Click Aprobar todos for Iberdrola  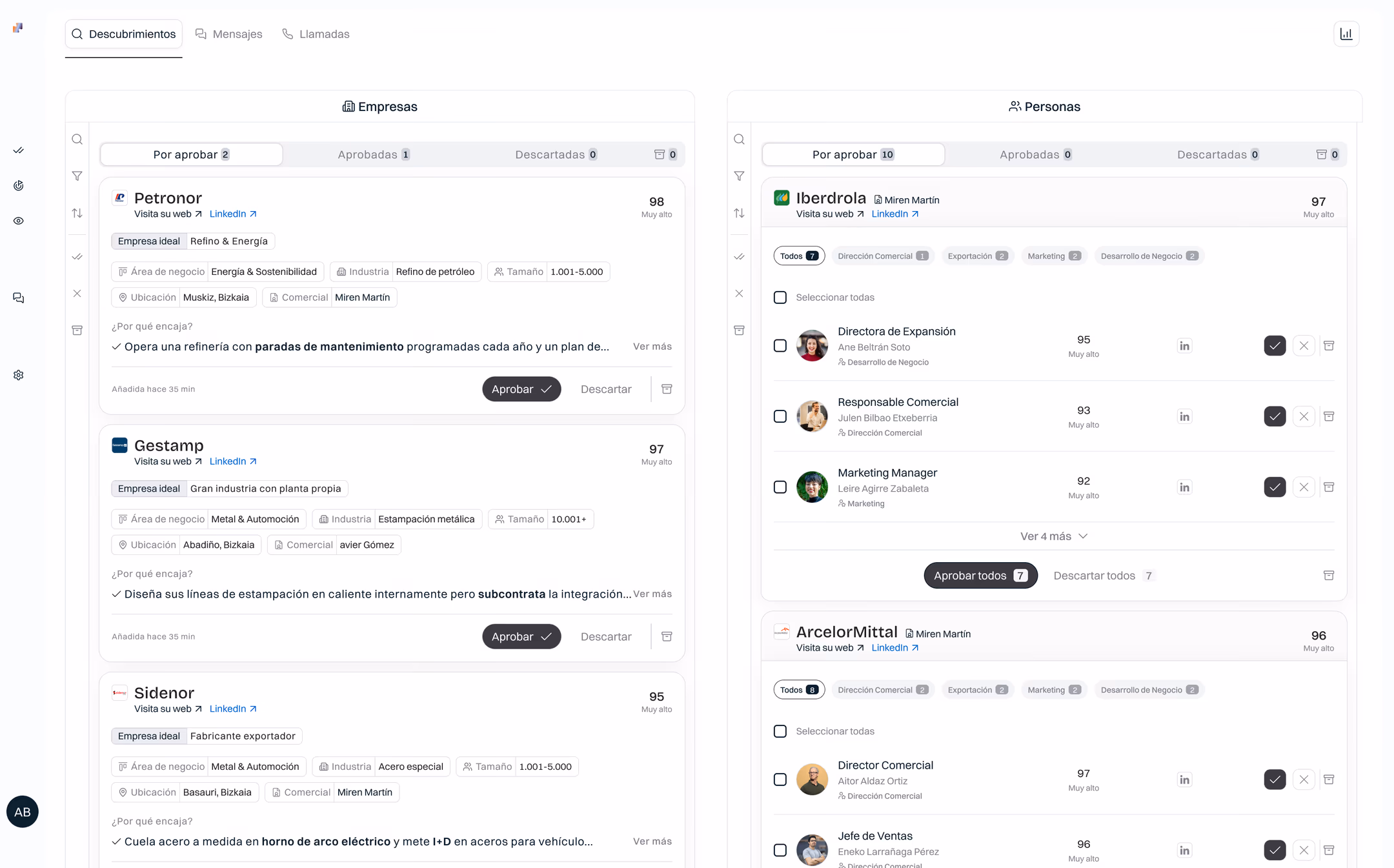point(980,576)
